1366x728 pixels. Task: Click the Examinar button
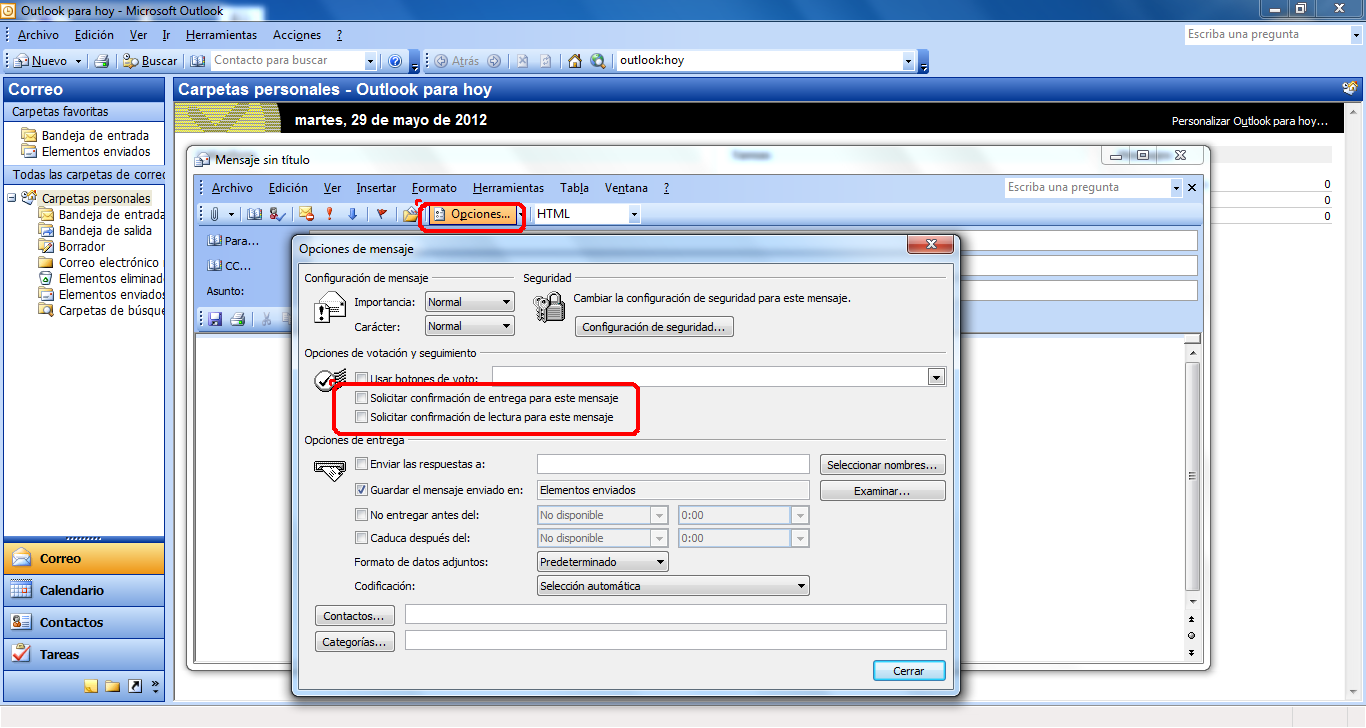pos(883,491)
